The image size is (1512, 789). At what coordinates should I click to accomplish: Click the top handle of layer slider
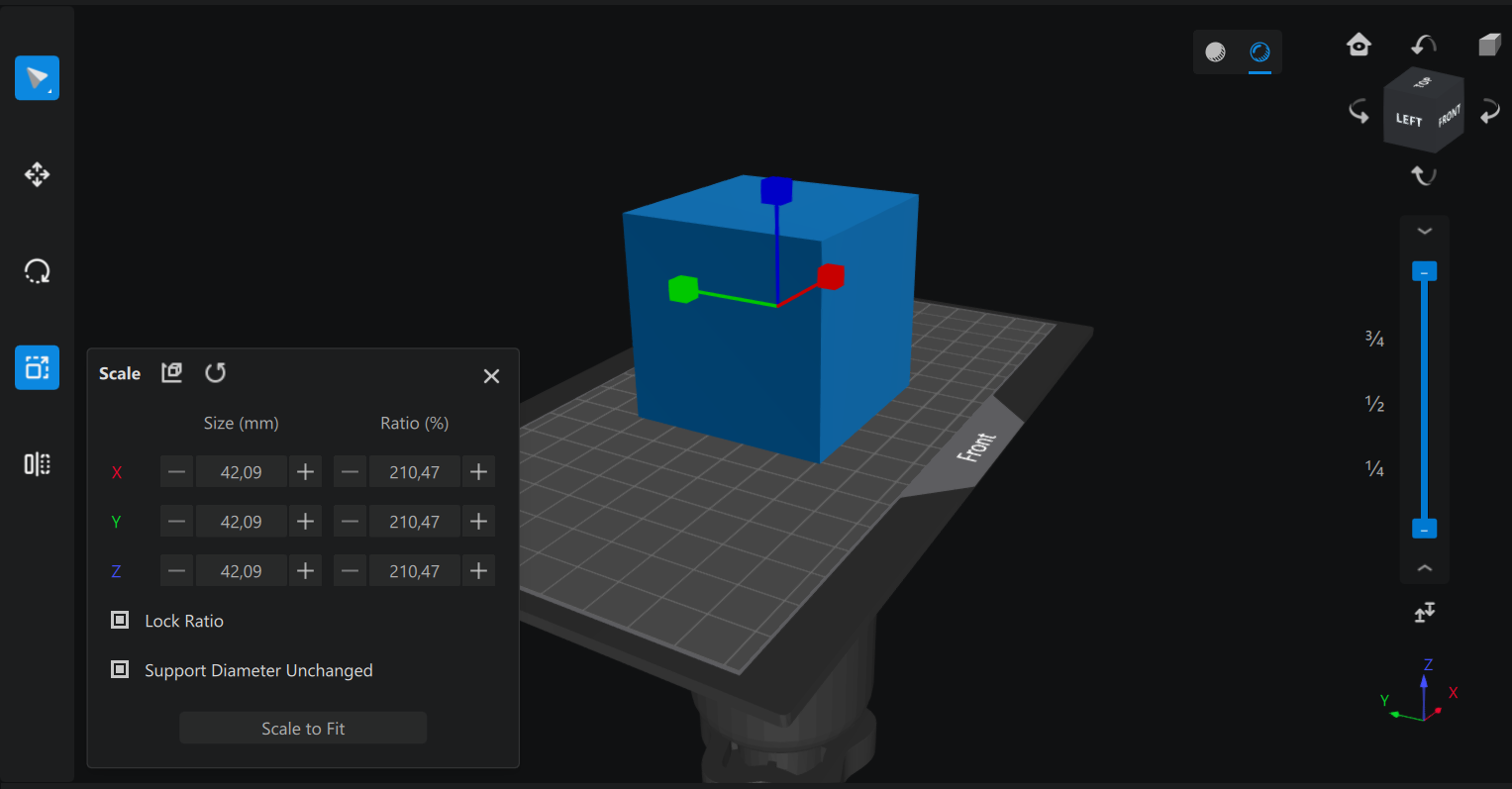pos(1424,272)
